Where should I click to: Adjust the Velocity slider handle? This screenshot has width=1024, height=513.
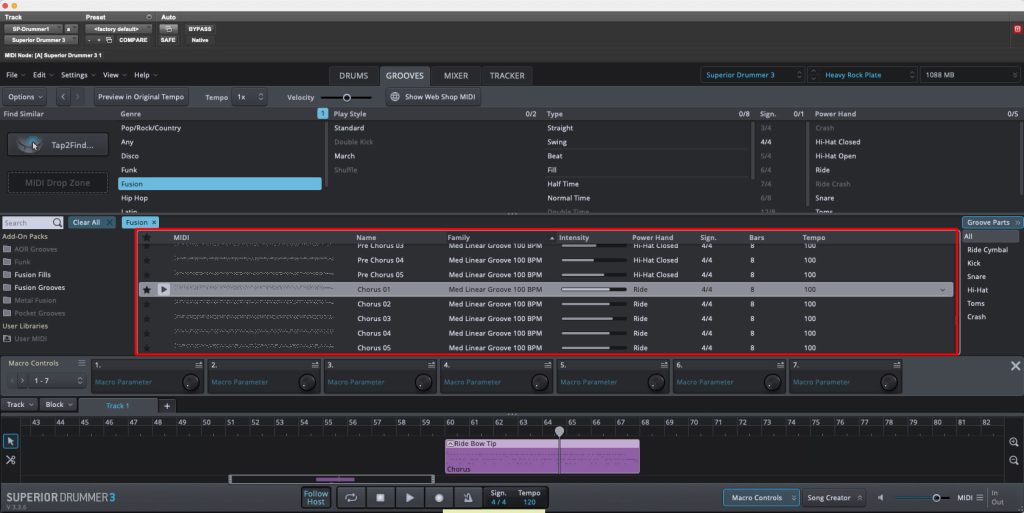(347, 97)
